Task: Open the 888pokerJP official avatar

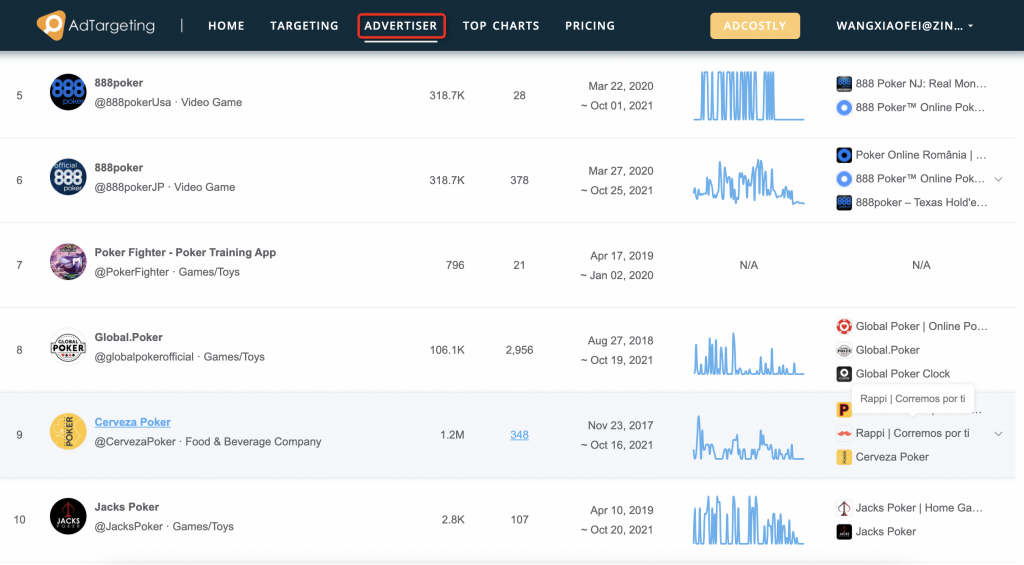Action: (68, 177)
